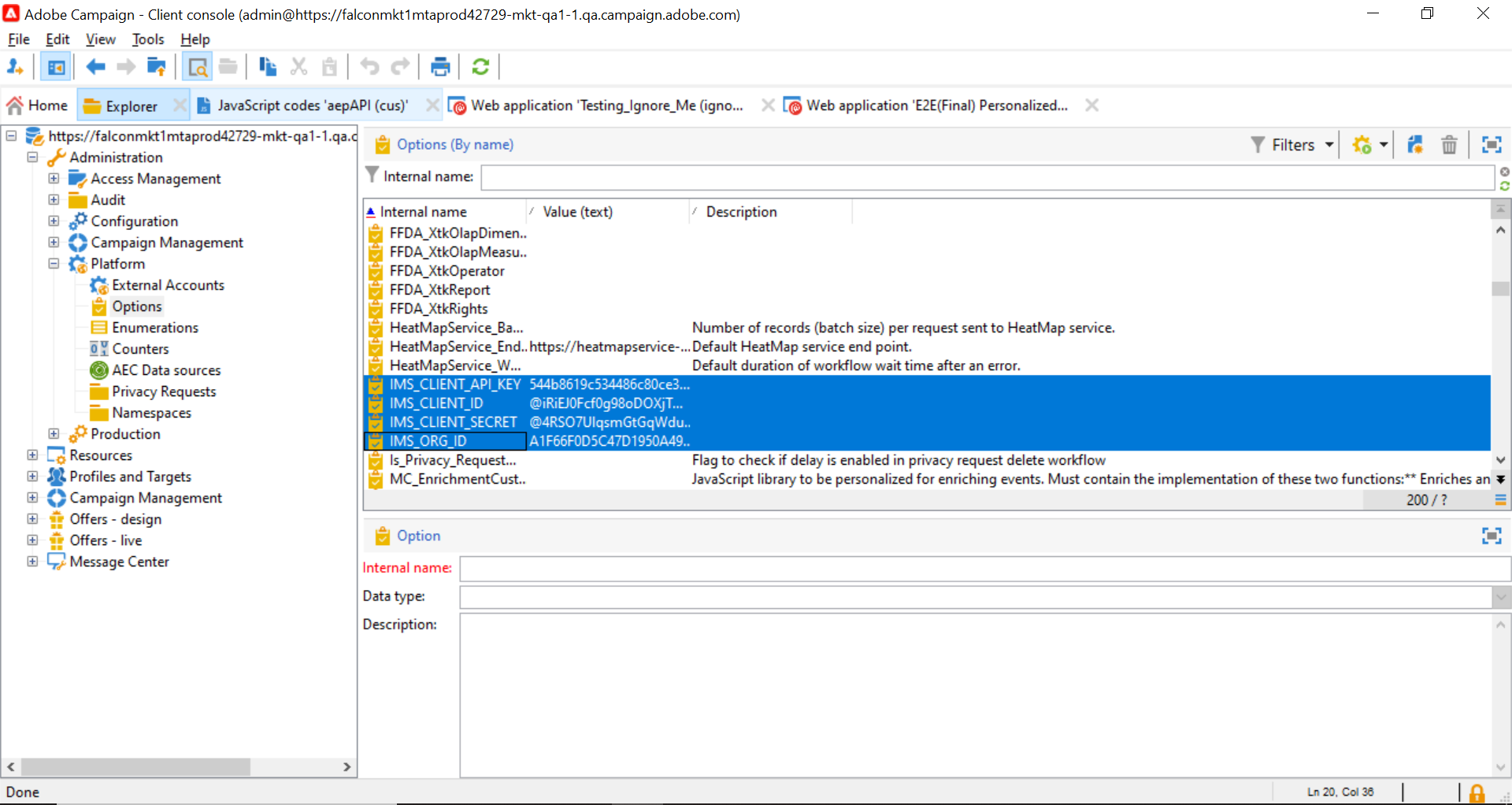Expand the Audit folder node

(54, 200)
